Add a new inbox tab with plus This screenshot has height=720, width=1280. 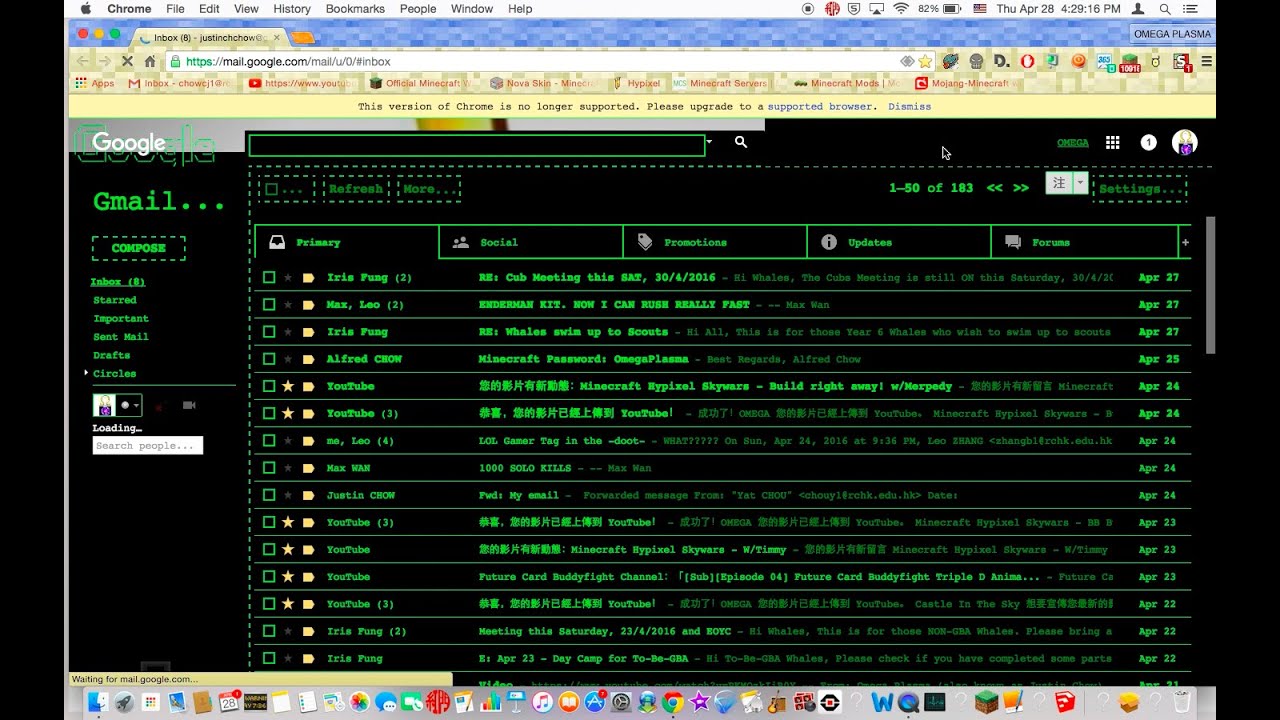pyautogui.click(x=1185, y=242)
